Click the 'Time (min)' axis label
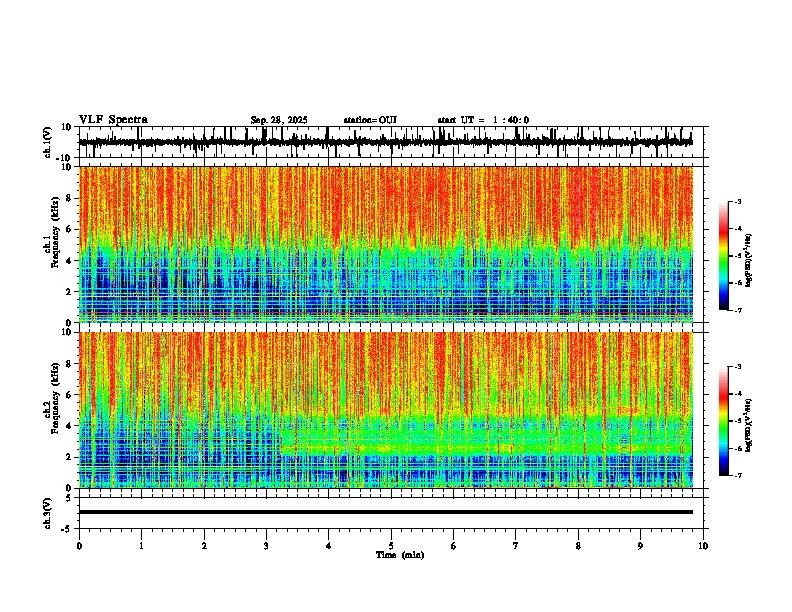This screenshot has width=792, height=612. [x=400, y=555]
